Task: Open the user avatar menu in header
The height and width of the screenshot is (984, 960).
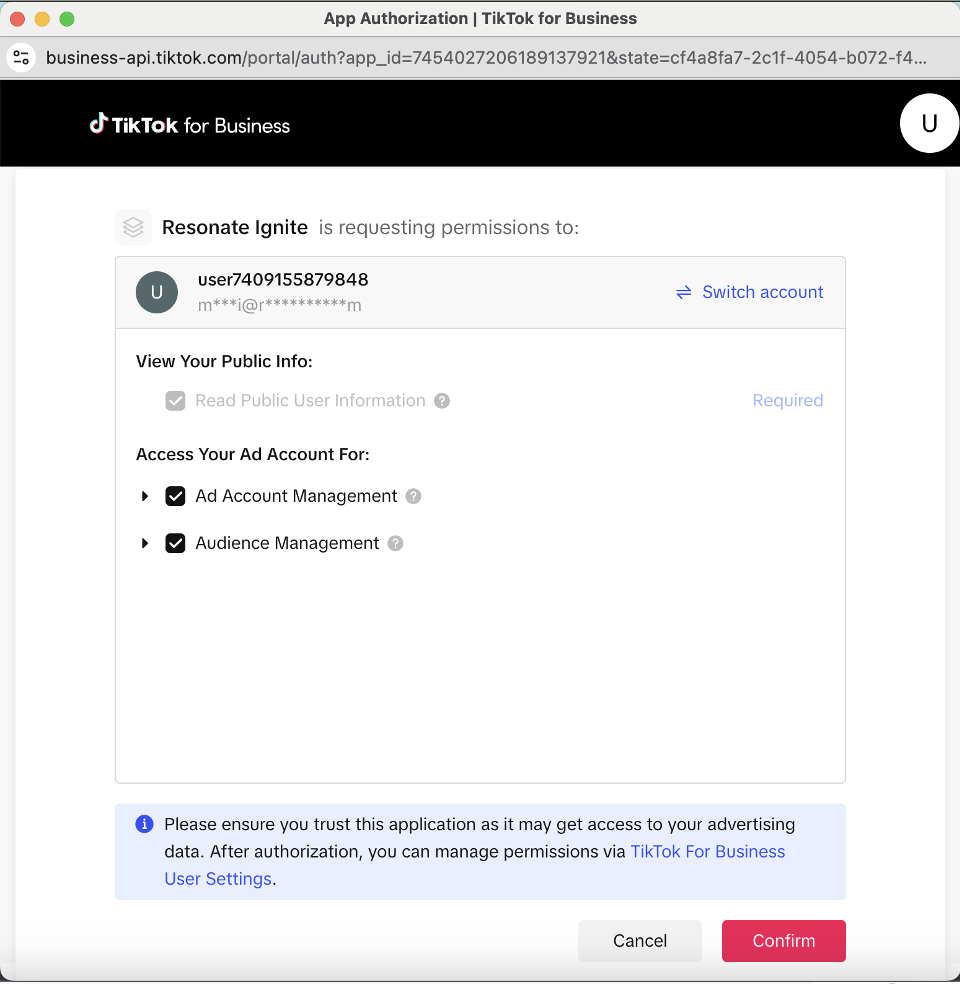Action: coord(929,123)
